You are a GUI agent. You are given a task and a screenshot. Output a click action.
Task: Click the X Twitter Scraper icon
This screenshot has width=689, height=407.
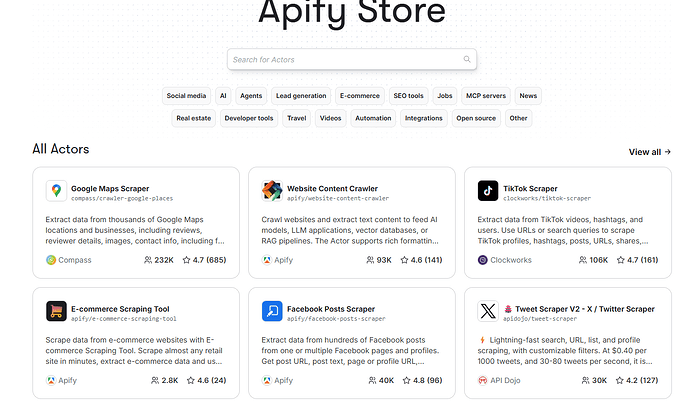[x=488, y=311]
